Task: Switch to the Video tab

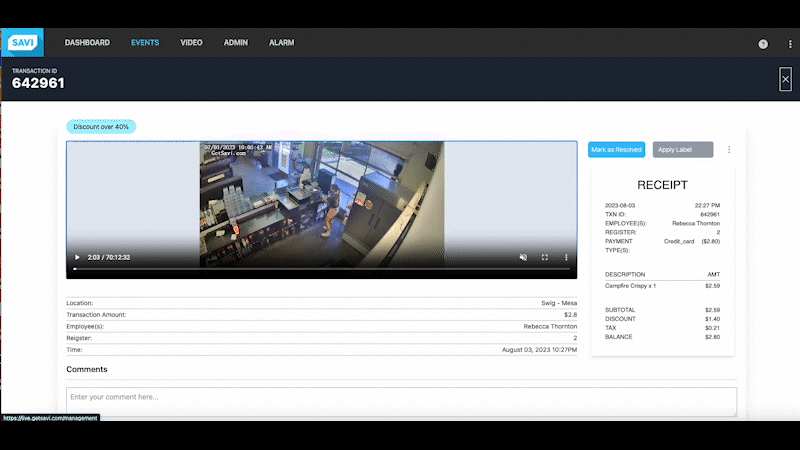Action: [x=191, y=43]
